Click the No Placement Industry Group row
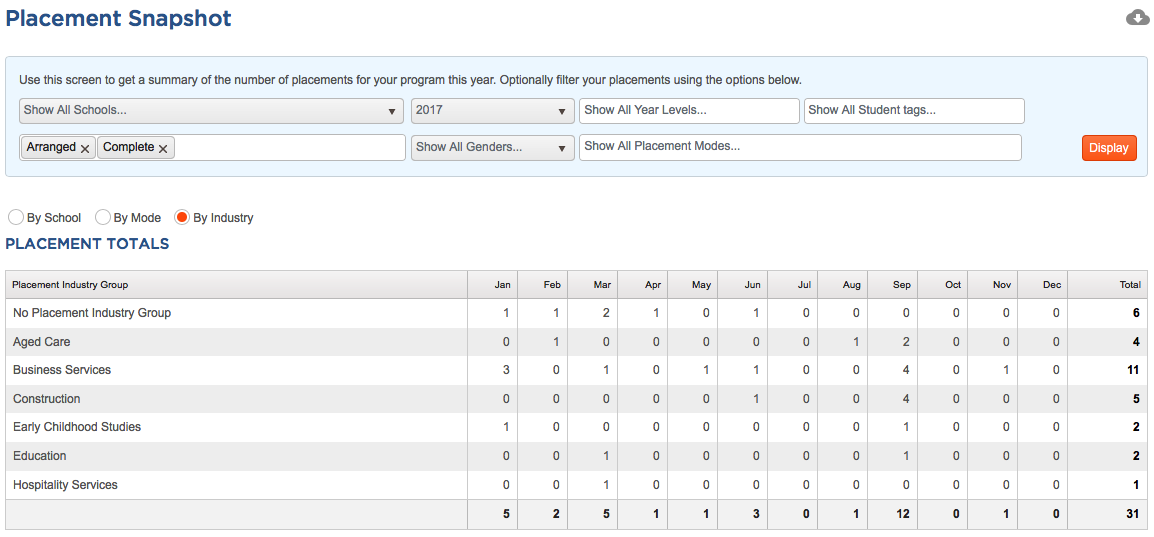1154x537 pixels. pyautogui.click(x=576, y=313)
